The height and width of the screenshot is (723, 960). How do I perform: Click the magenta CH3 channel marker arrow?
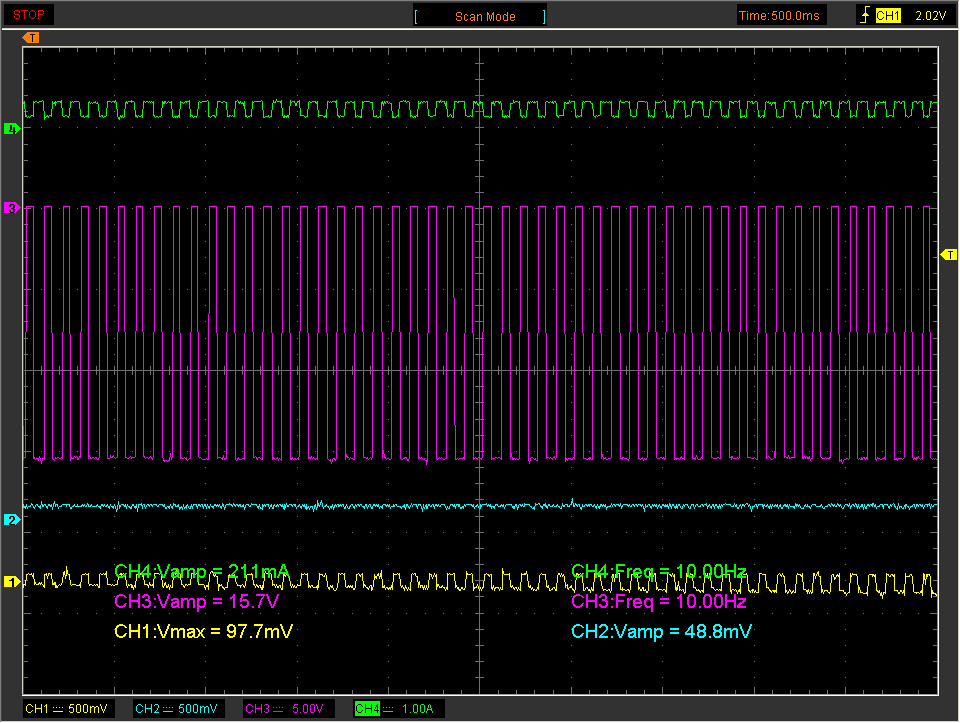[12, 207]
